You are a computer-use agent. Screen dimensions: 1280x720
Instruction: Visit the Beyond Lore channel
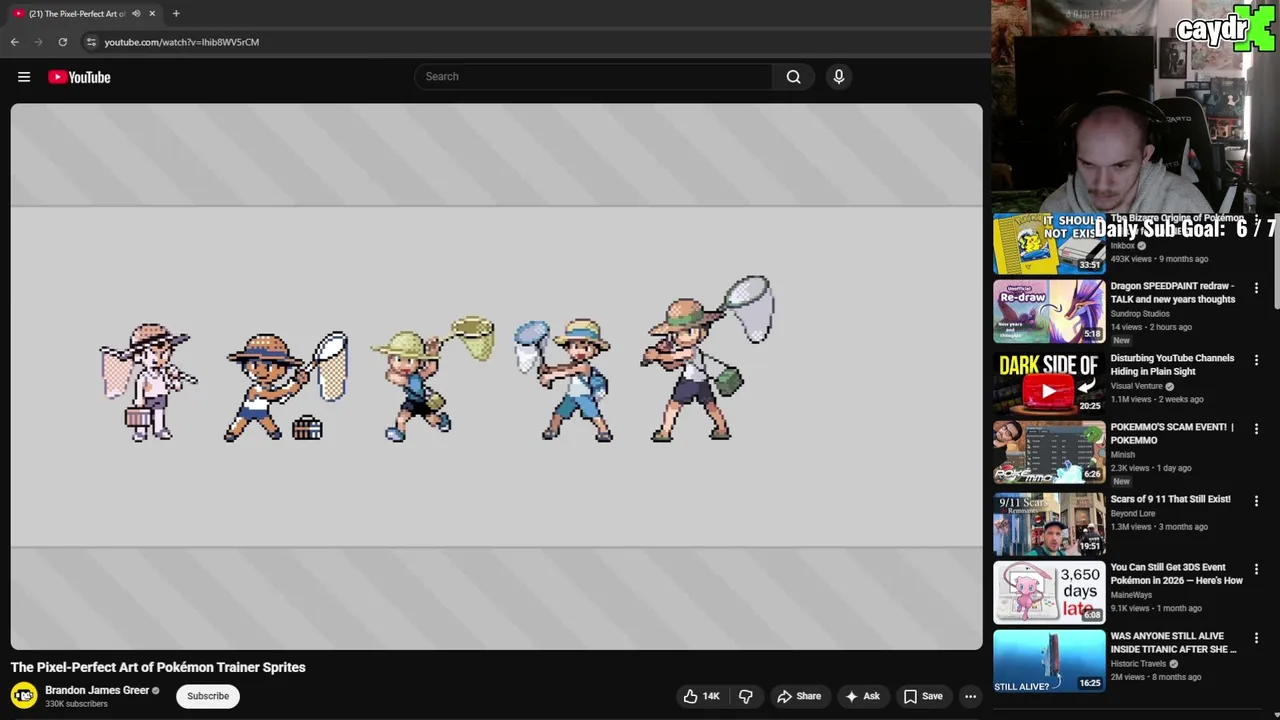[1133, 514]
